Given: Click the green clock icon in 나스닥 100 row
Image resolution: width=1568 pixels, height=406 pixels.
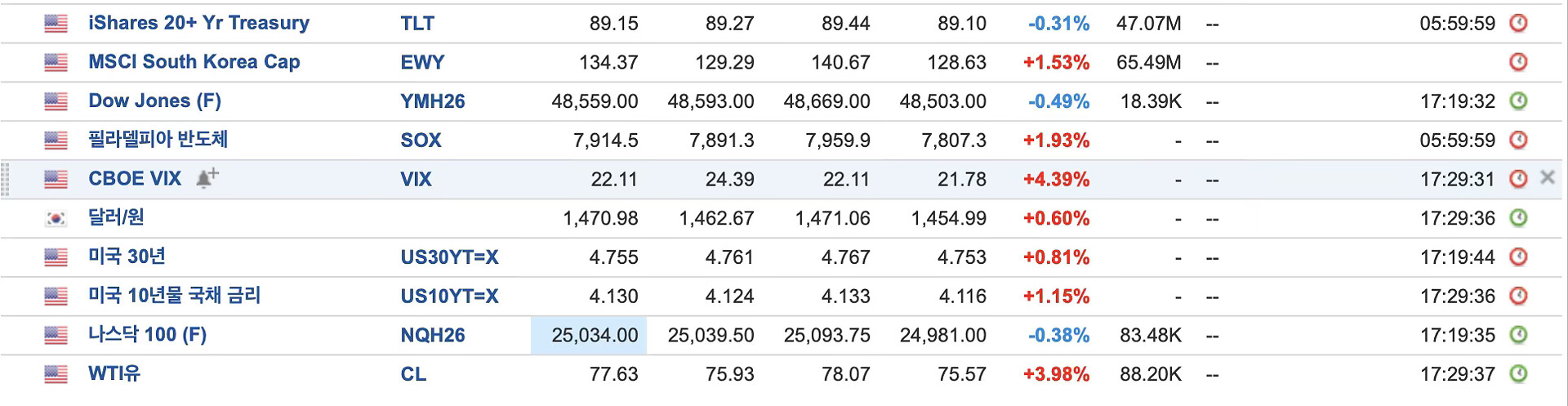Looking at the screenshot, I should (1518, 335).
